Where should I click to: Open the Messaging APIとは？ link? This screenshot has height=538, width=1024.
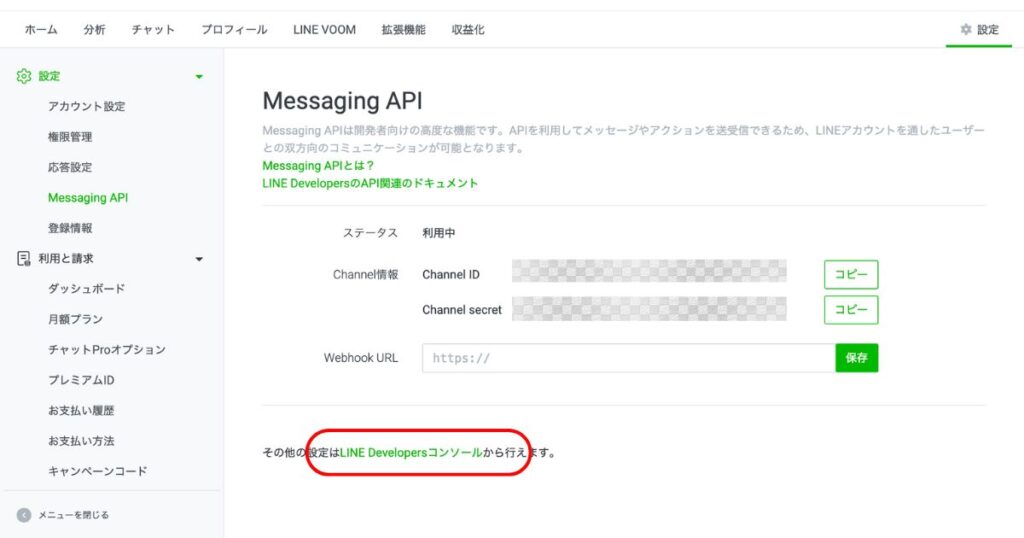318,166
